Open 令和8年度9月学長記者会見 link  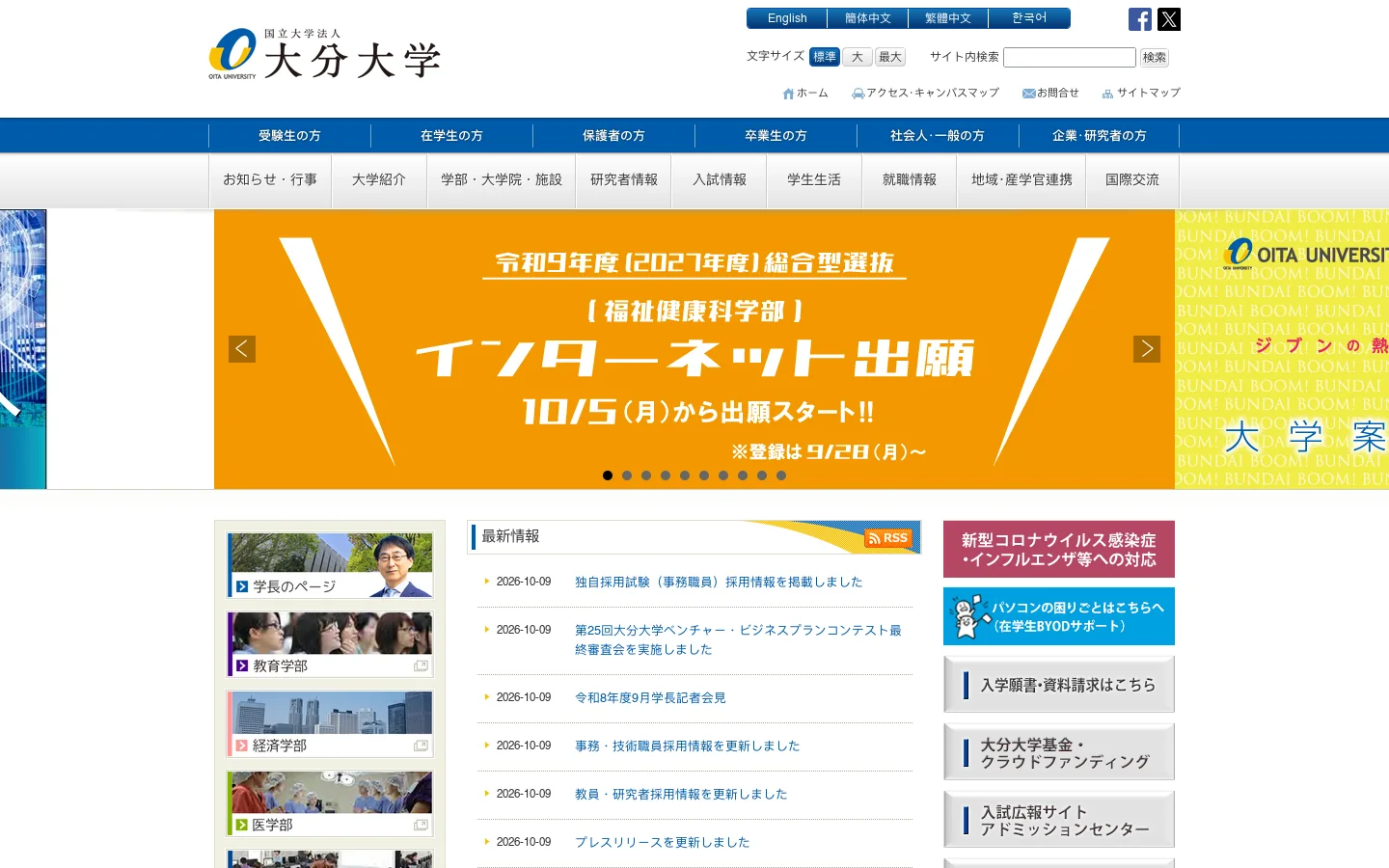coord(650,698)
